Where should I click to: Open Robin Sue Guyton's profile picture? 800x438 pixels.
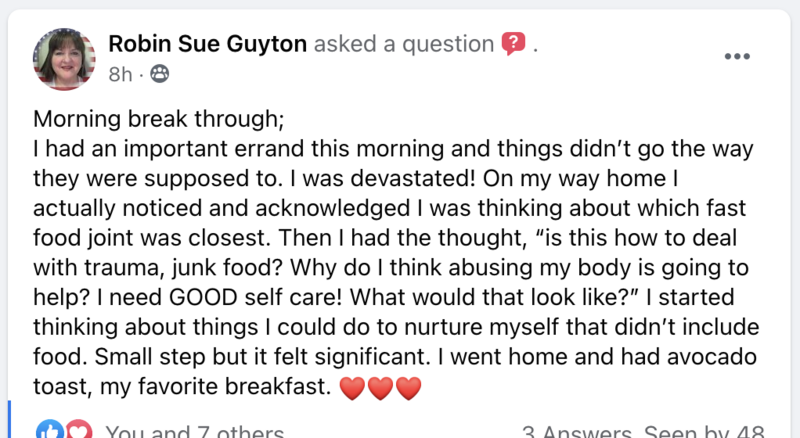point(64,59)
